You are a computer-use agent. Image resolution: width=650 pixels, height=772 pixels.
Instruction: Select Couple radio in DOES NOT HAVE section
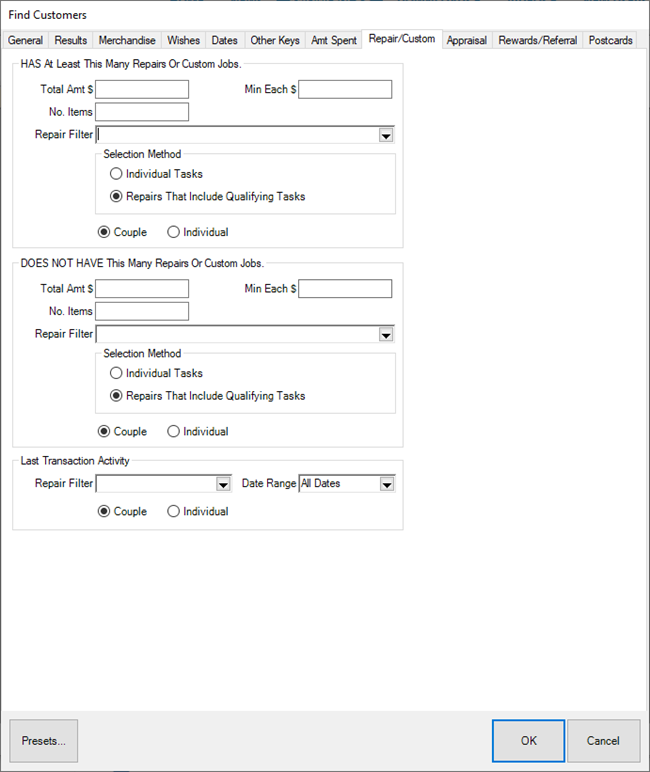coord(104,432)
